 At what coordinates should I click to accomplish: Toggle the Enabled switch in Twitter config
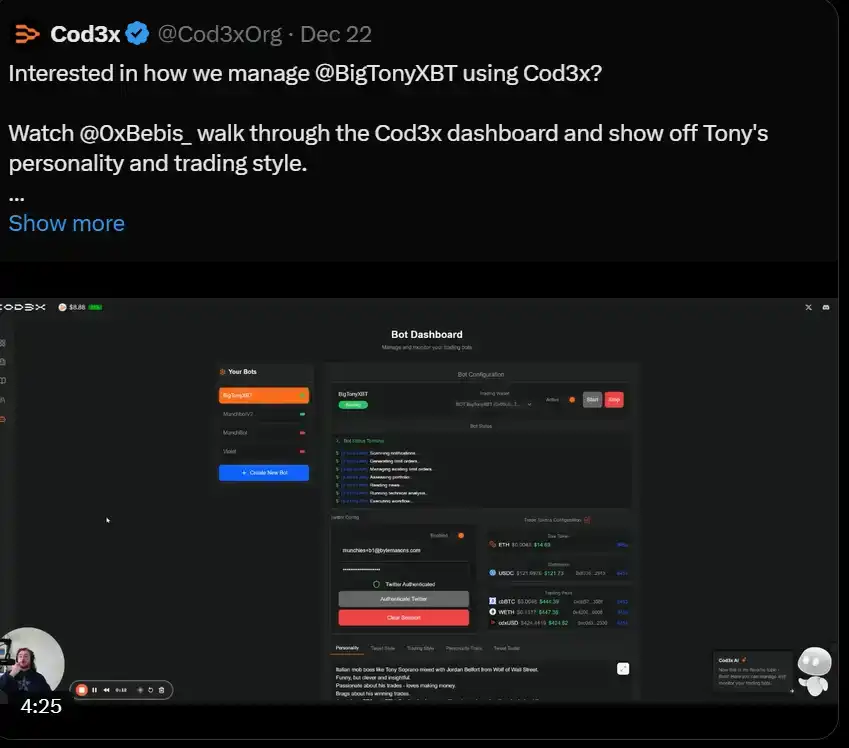coord(461,535)
